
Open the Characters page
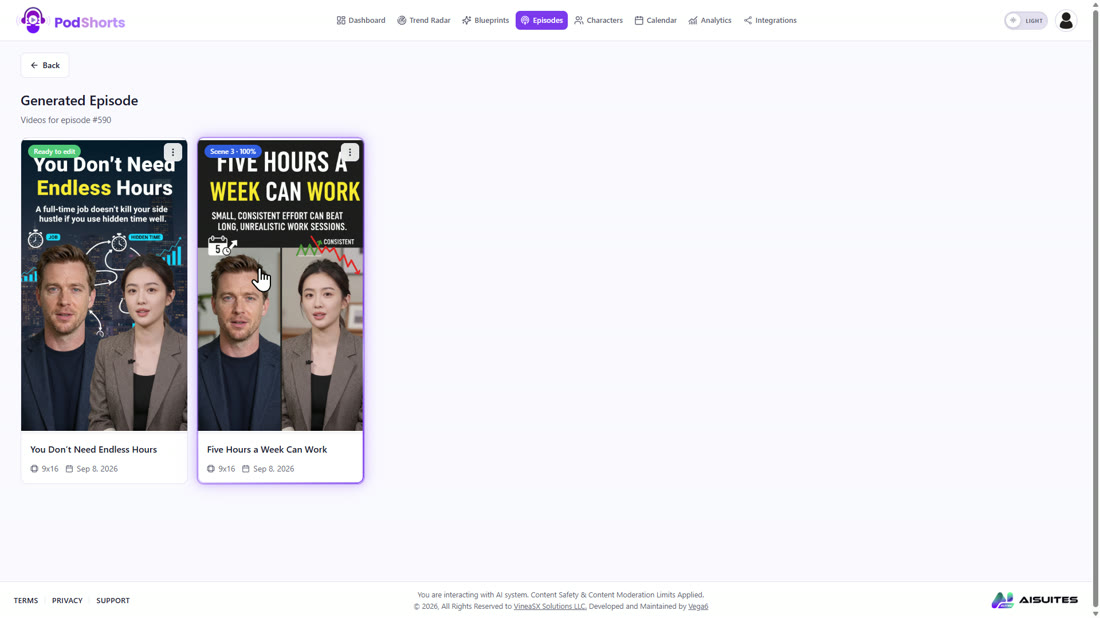pyautogui.click(x=598, y=20)
